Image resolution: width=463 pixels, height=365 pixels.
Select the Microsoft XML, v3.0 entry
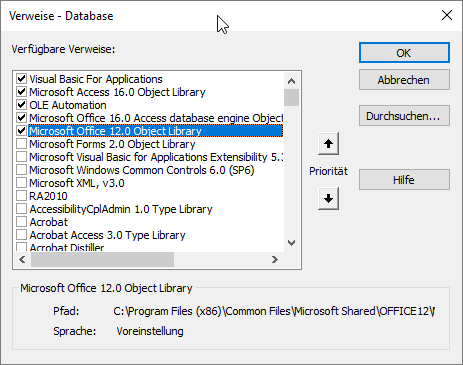click(x=77, y=183)
